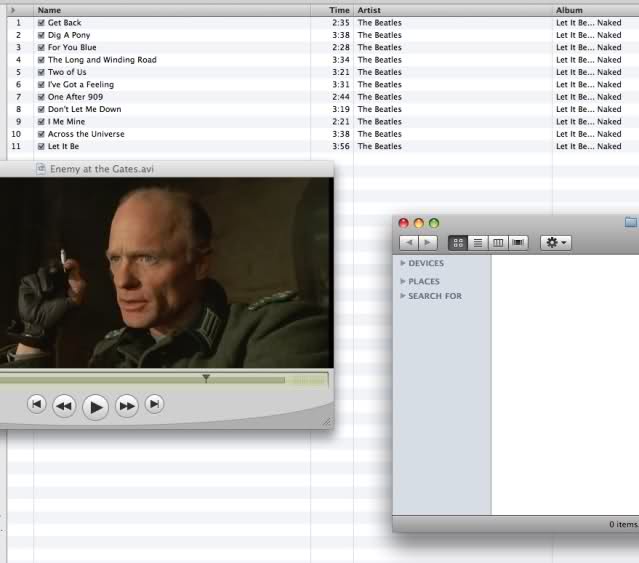Viewport: 639px width, 563px height.
Task: Switch Finder to column view
Action: pyautogui.click(x=498, y=243)
